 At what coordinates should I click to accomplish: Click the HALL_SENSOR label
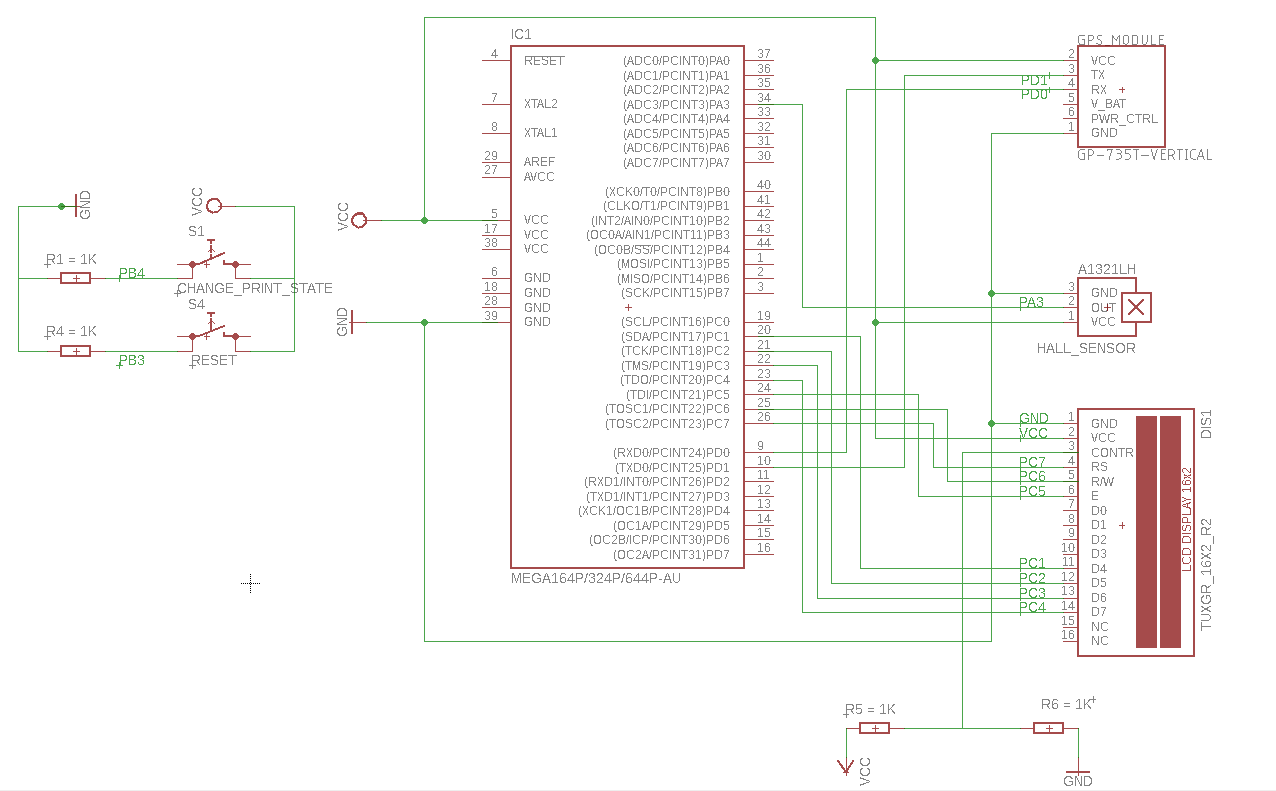1086,348
